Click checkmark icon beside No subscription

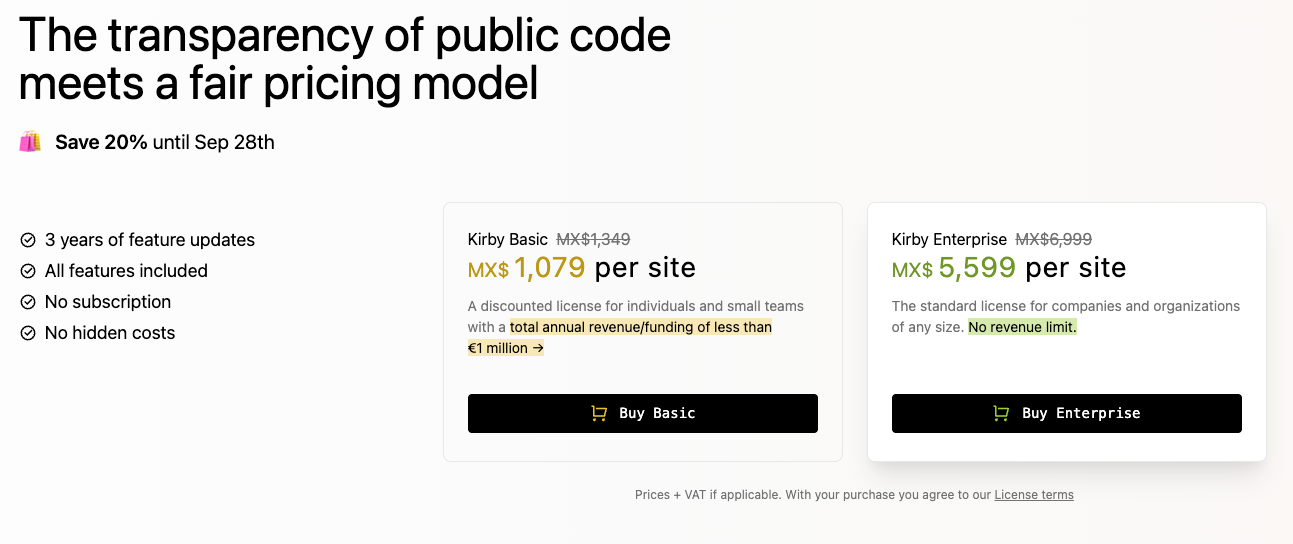28,302
